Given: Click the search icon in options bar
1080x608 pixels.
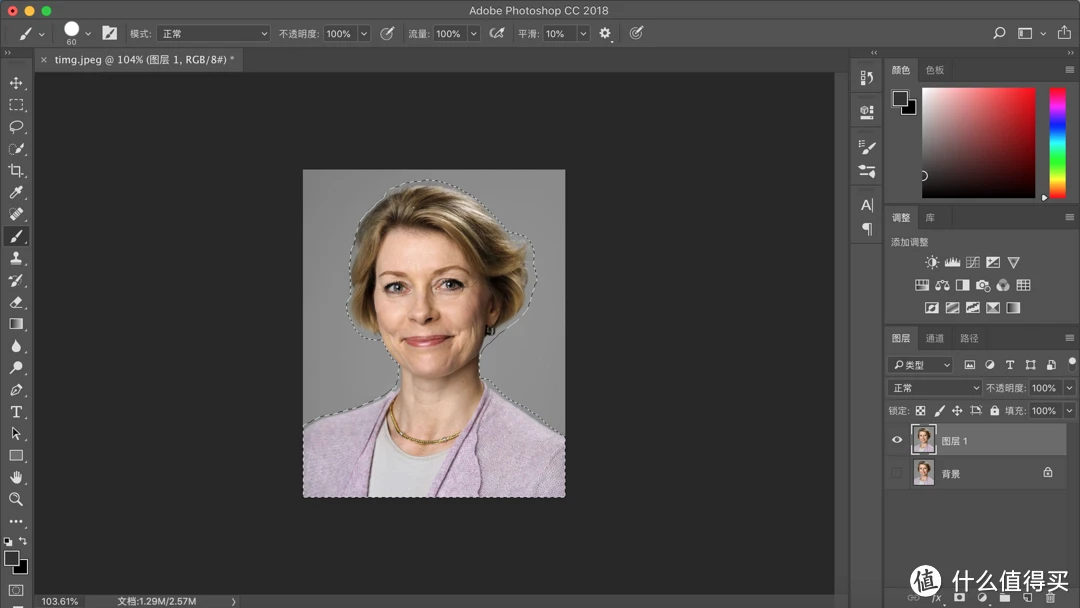Looking at the screenshot, I should click(x=999, y=33).
